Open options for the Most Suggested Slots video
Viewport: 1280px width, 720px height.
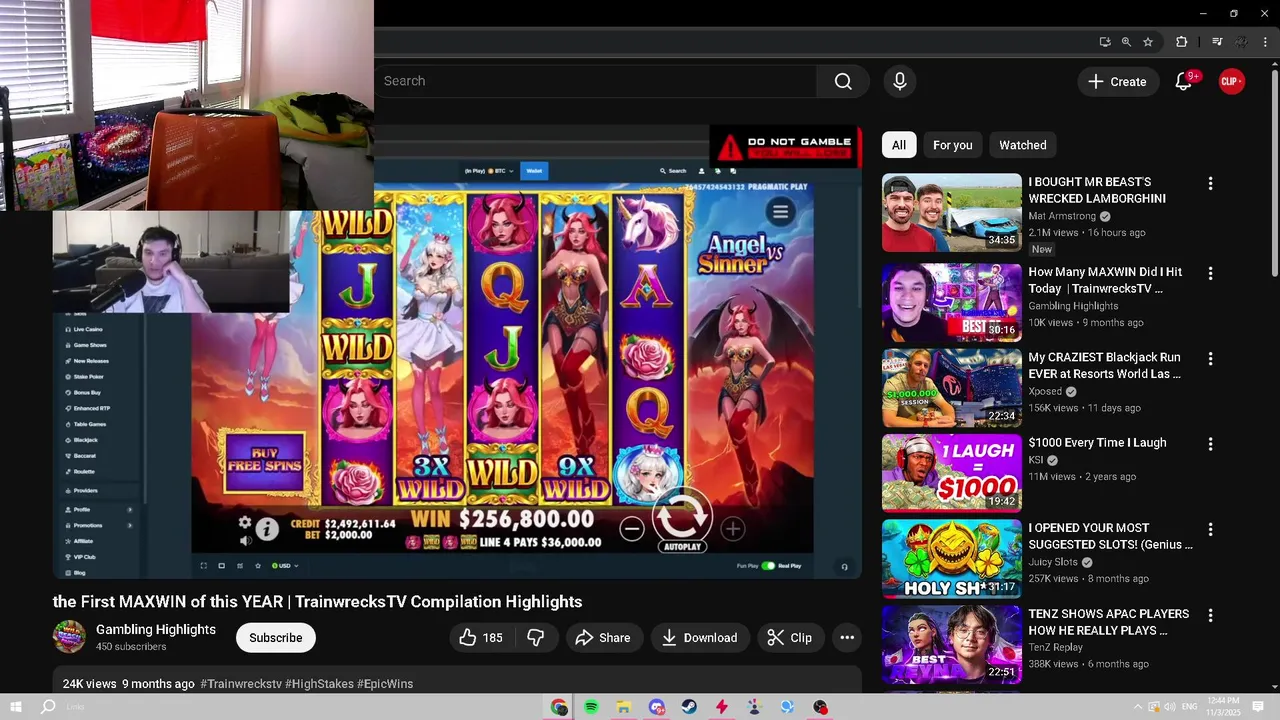point(1210,529)
